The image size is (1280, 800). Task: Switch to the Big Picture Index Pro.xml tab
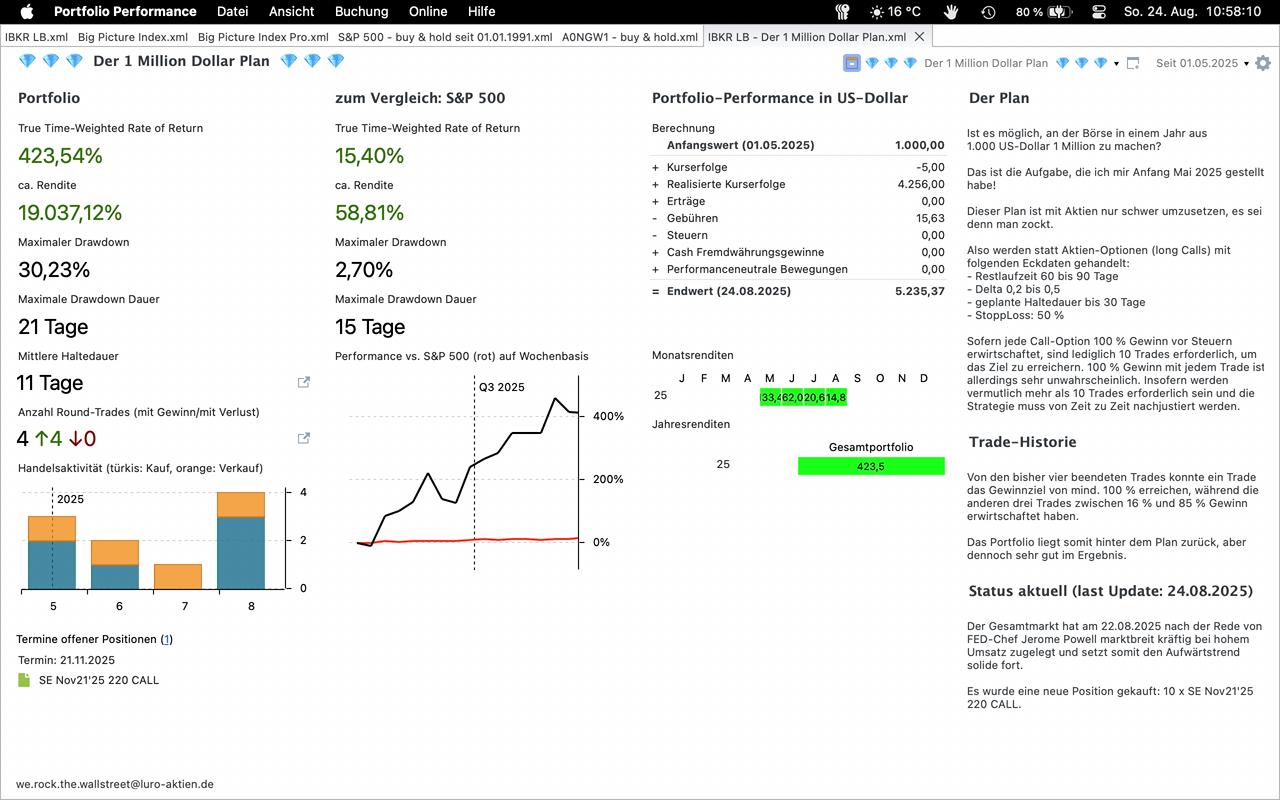263,37
